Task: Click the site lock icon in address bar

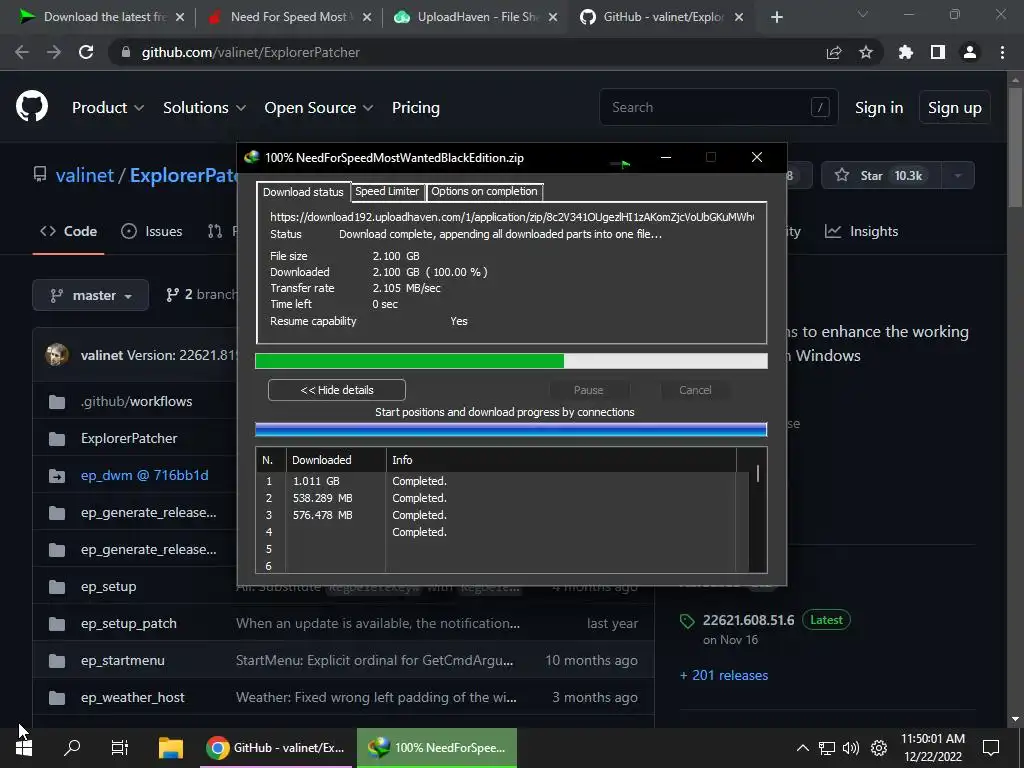Action: click(x=126, y=52)
